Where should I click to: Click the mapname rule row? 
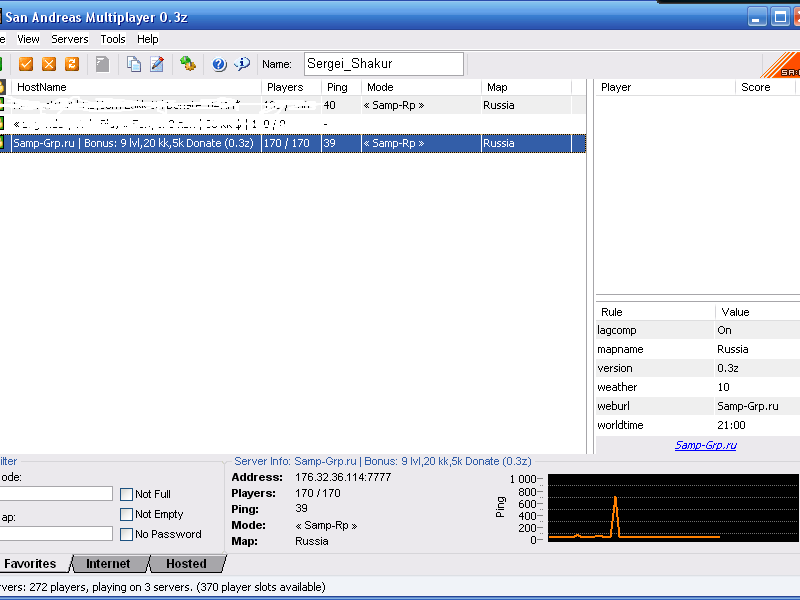698,349
